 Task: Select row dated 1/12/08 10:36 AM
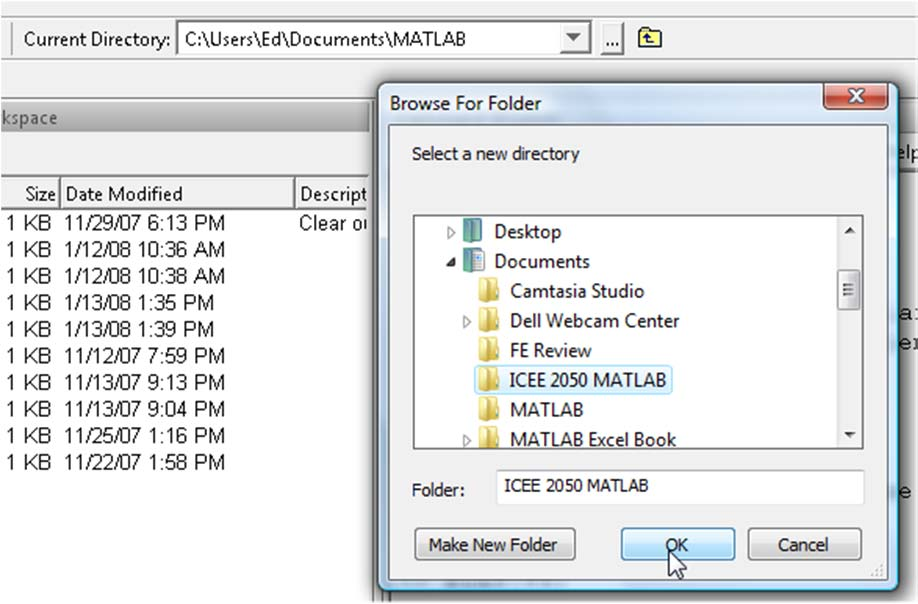tap(184, 250)
